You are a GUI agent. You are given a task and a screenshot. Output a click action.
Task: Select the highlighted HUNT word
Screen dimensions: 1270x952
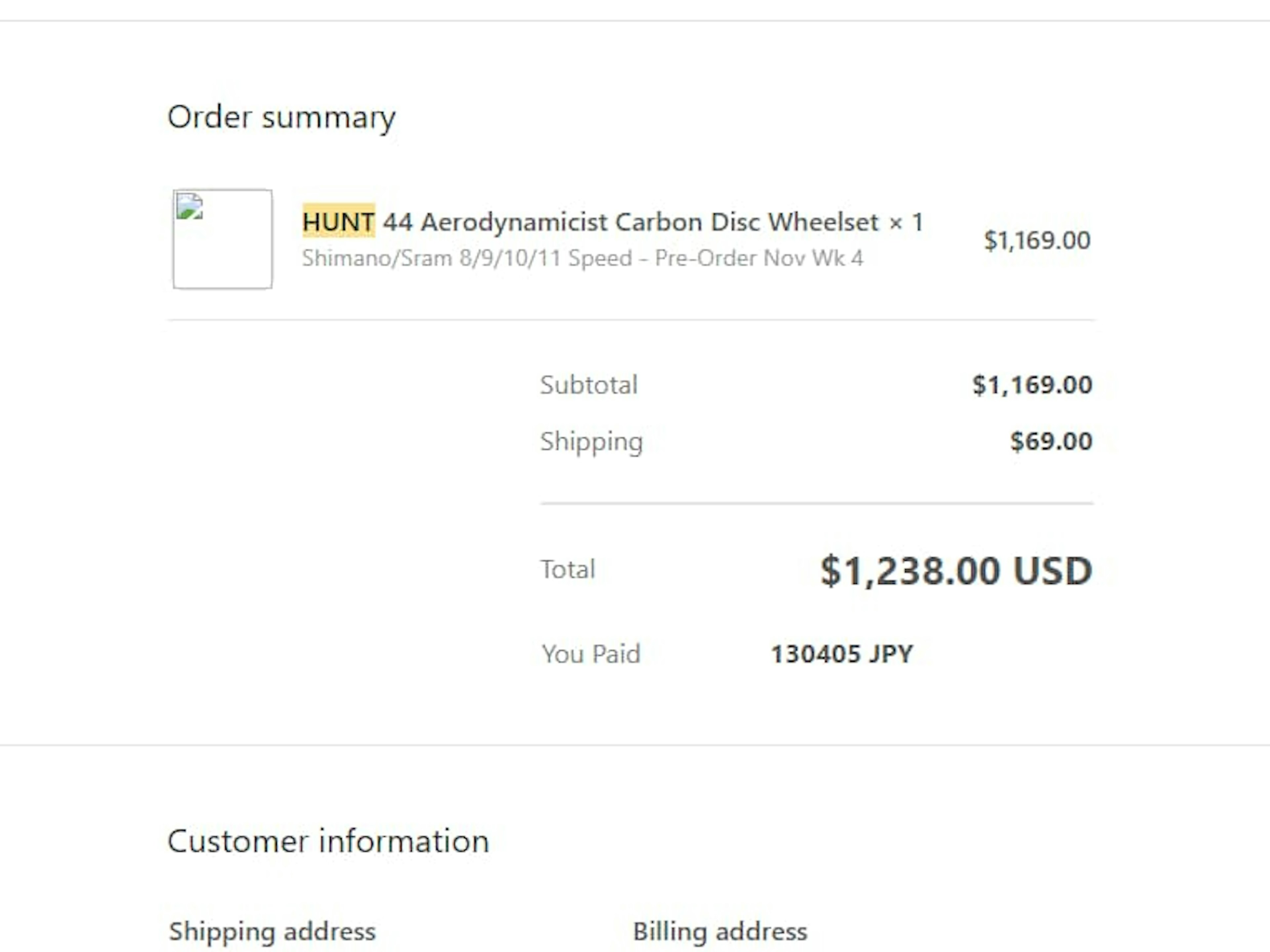(339, 221)
